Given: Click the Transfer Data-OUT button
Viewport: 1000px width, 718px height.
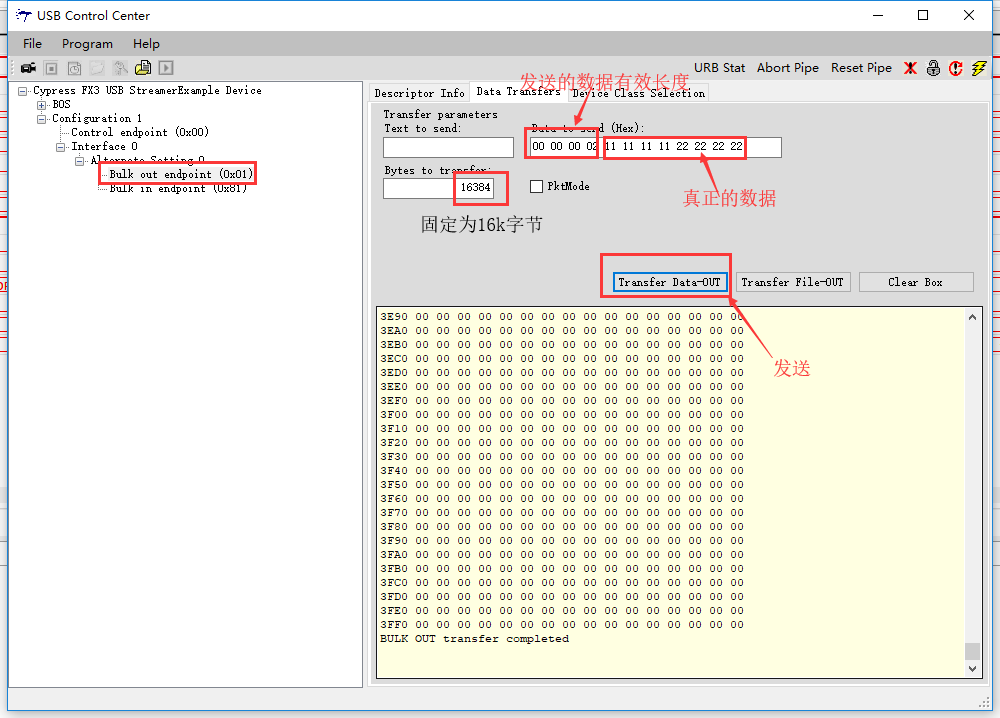Looking at the screenshot, I should (669, 282).
